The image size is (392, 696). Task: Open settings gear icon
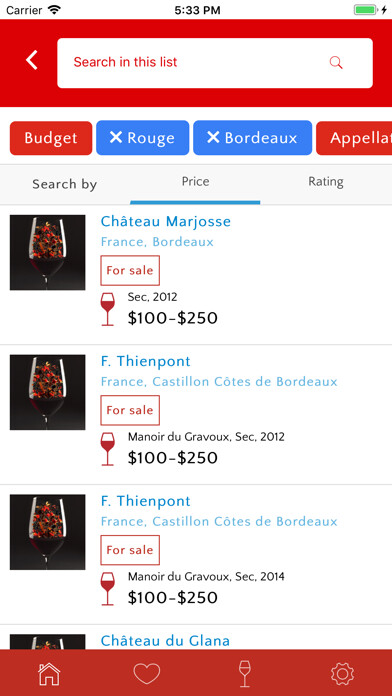pos(342,674)
